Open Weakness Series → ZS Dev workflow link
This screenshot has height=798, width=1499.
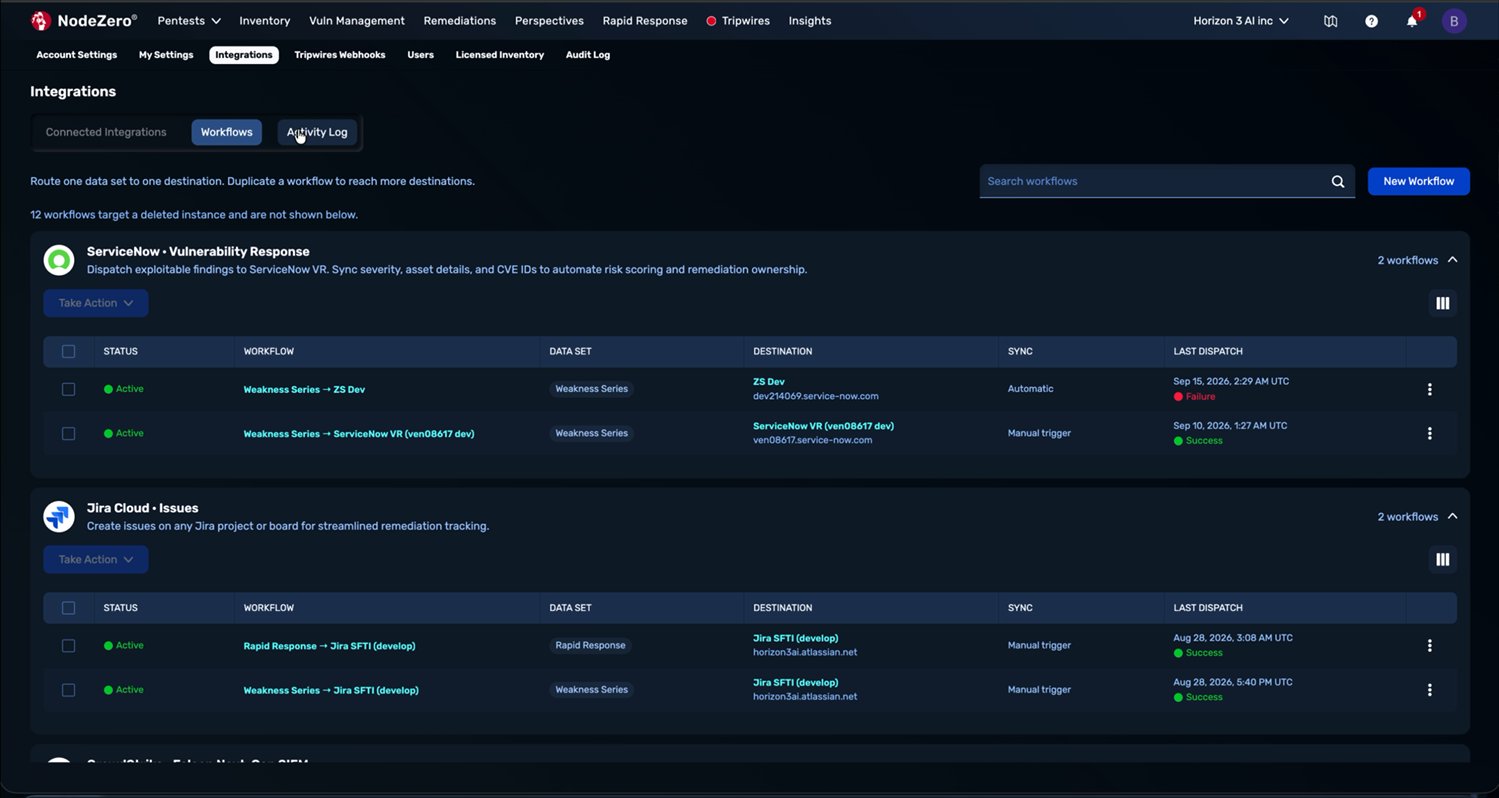pyautogui.click(x=304, y=390)
